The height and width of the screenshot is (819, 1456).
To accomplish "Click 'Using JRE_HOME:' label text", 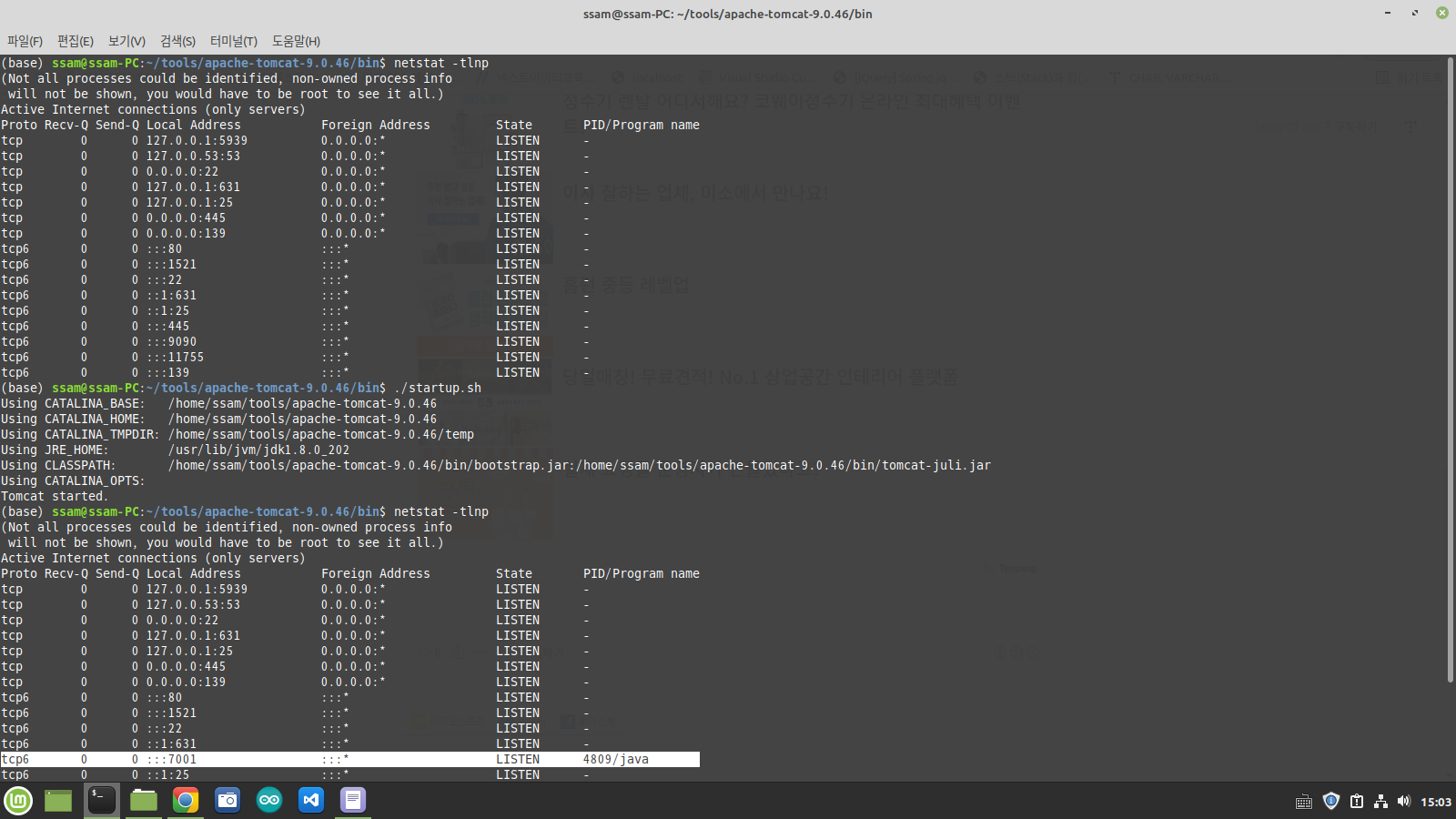I will 55,450.
